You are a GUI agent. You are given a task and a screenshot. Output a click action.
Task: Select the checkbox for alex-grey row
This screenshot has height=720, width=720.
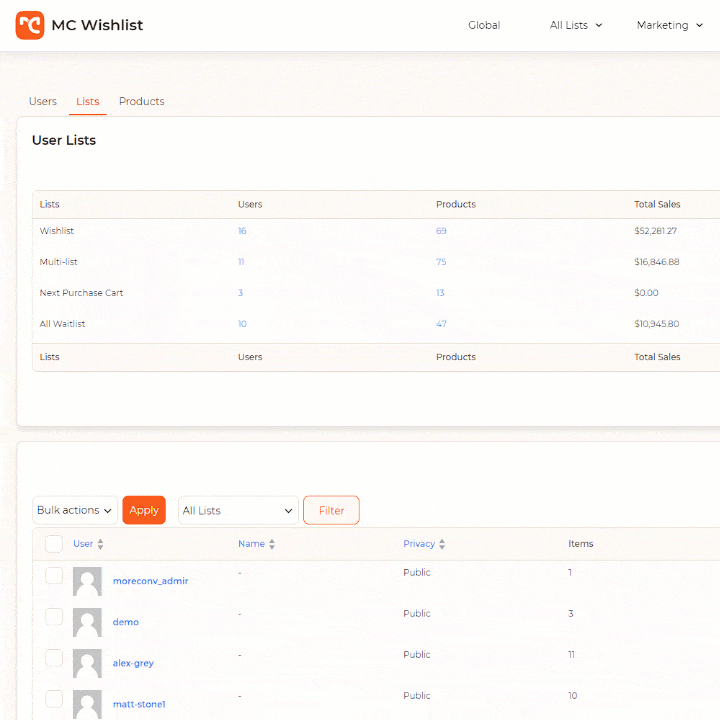(54, 658)
